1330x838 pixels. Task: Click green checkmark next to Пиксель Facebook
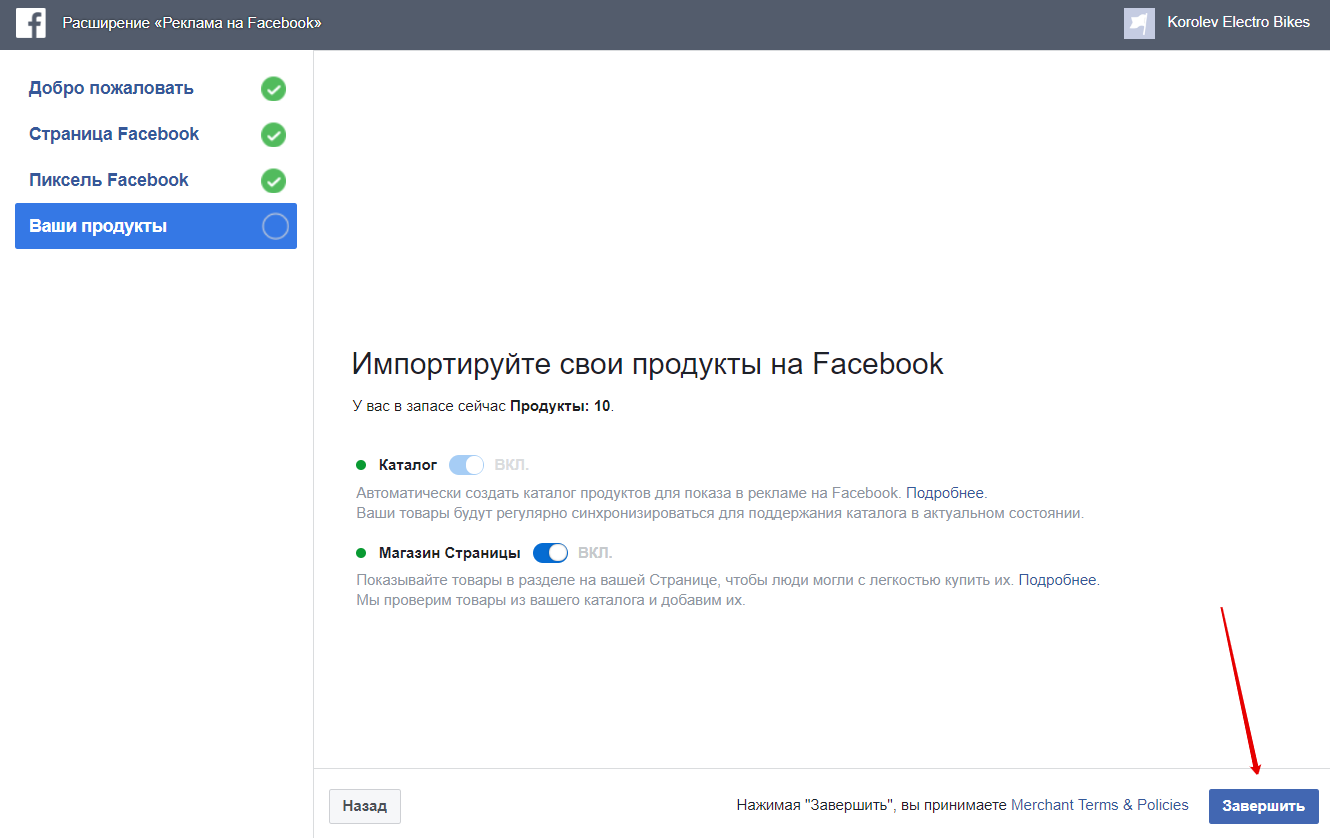(x=273, y=181)
